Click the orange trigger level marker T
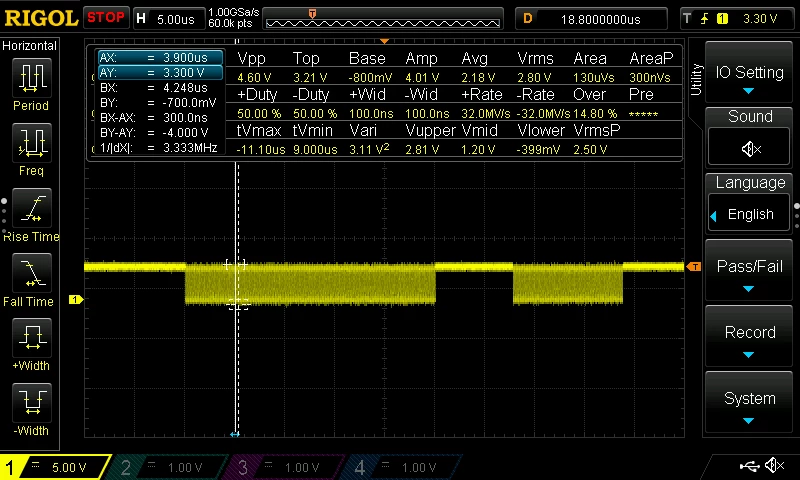 (693, 267)
